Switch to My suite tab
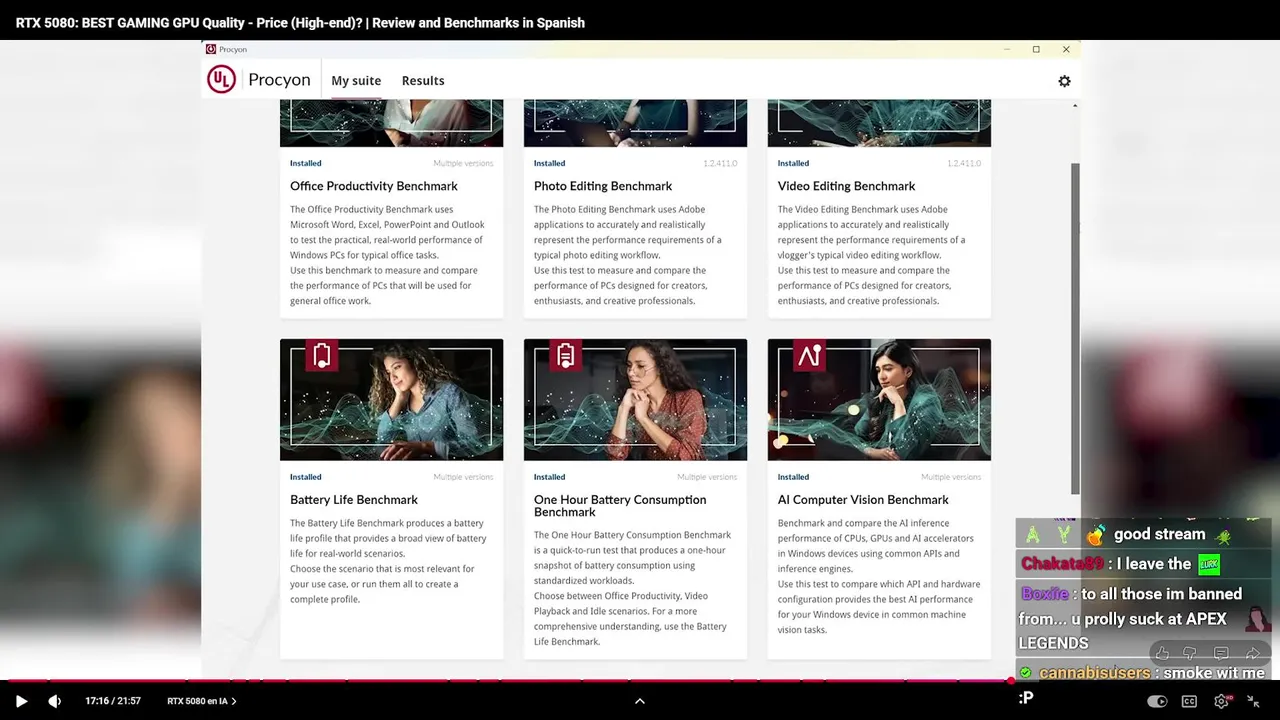 pos(356,81)
